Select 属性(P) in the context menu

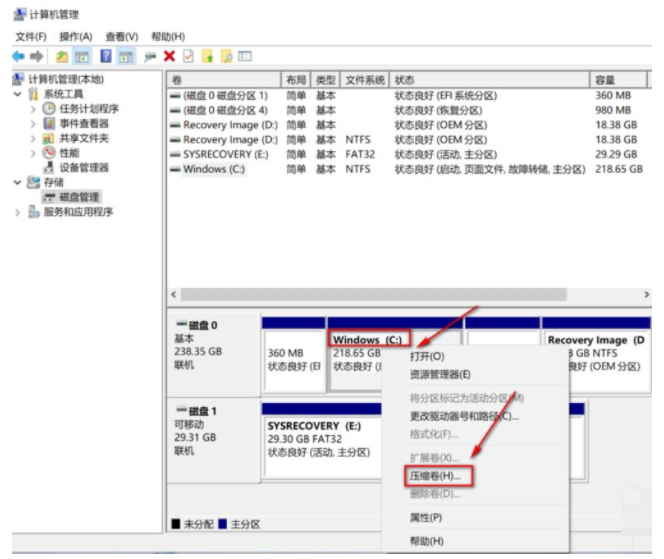click(426, 517)
